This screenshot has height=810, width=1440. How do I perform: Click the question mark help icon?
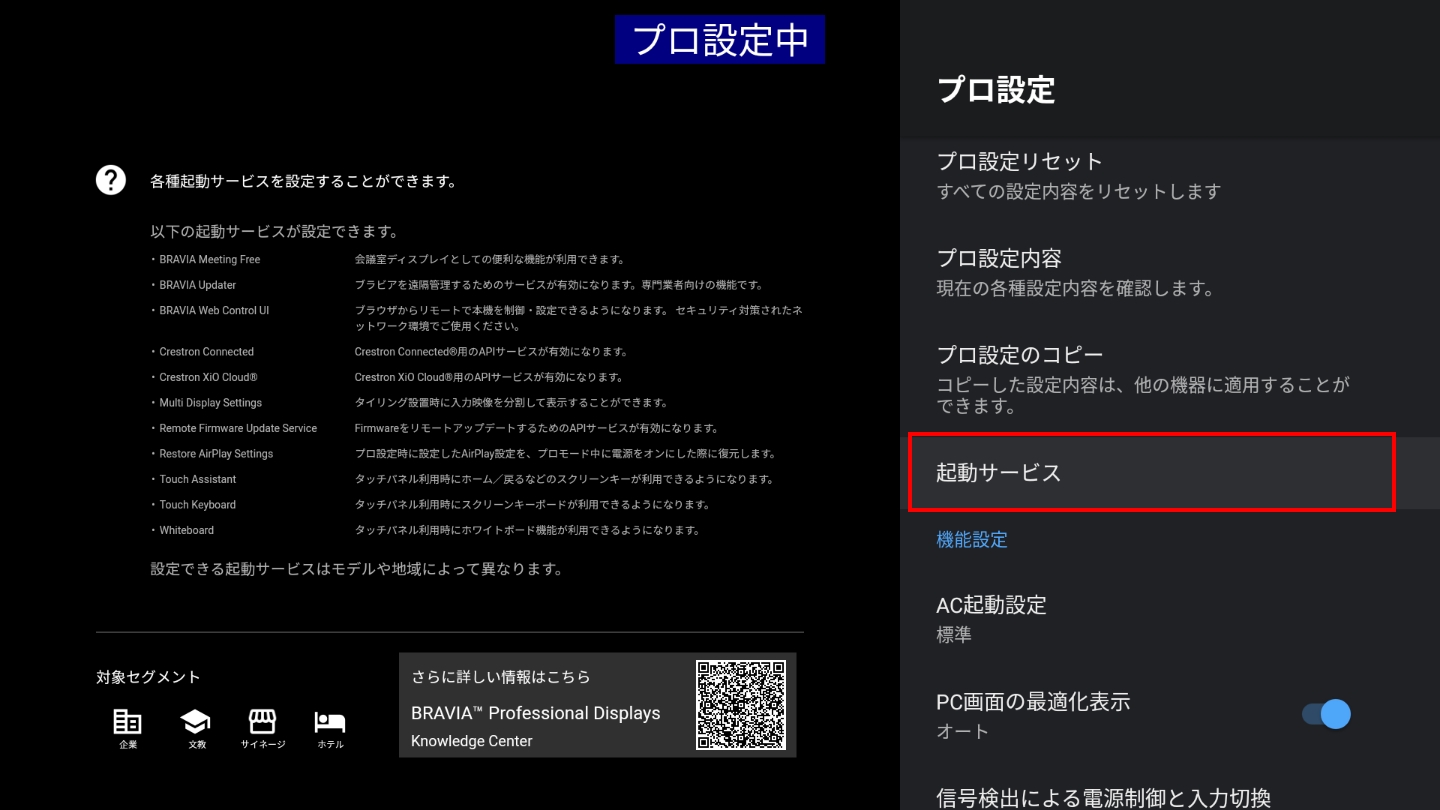click(x=110, y=180)
